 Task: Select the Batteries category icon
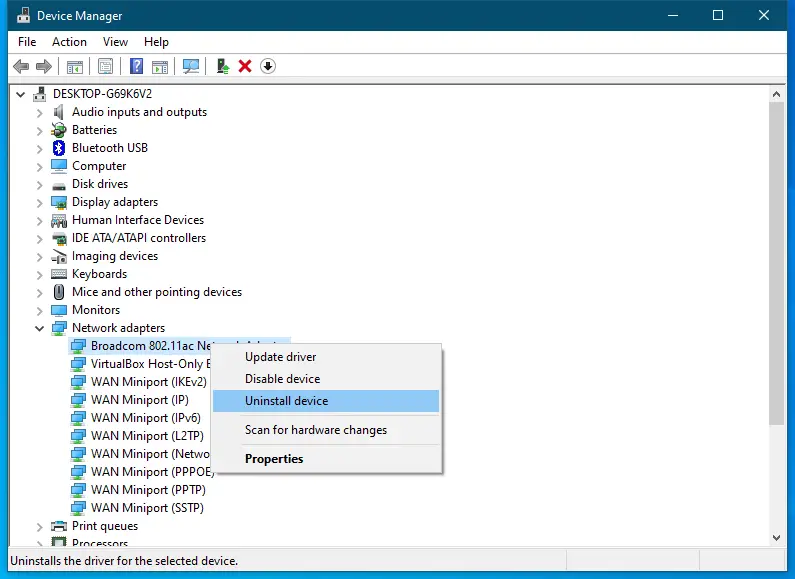[x=59, y=130]
